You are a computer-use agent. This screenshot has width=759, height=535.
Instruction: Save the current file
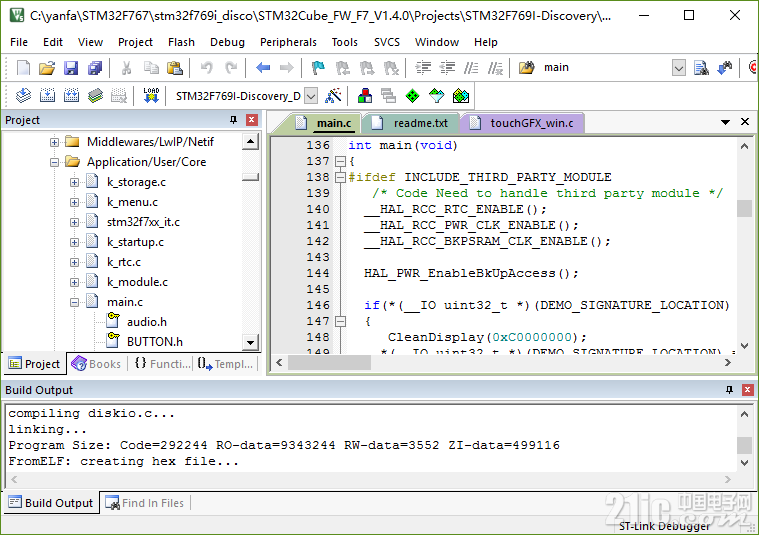71,68
